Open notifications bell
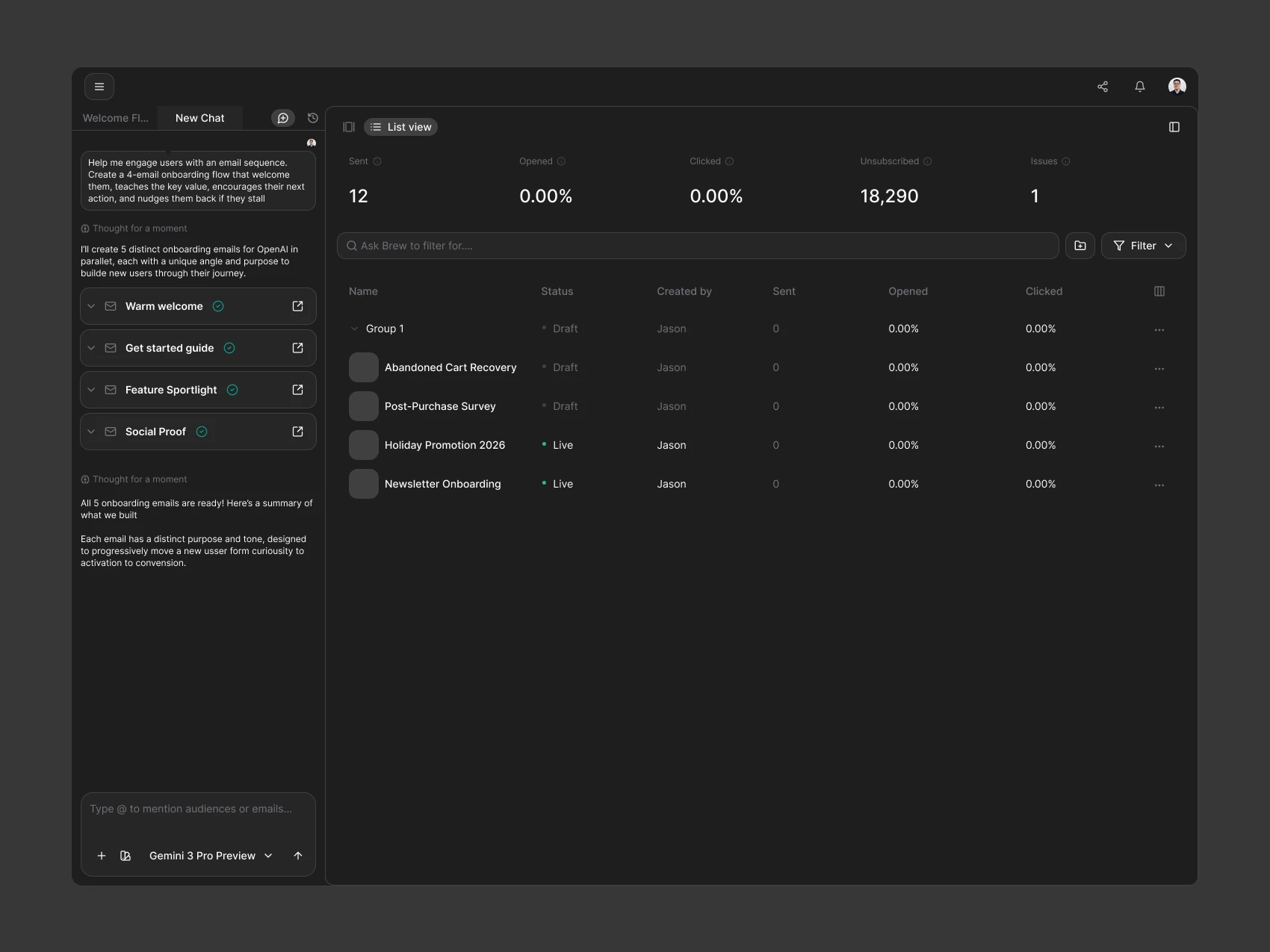The width and height of the screenshot is (1270, 952). (x=1140, y=87)
